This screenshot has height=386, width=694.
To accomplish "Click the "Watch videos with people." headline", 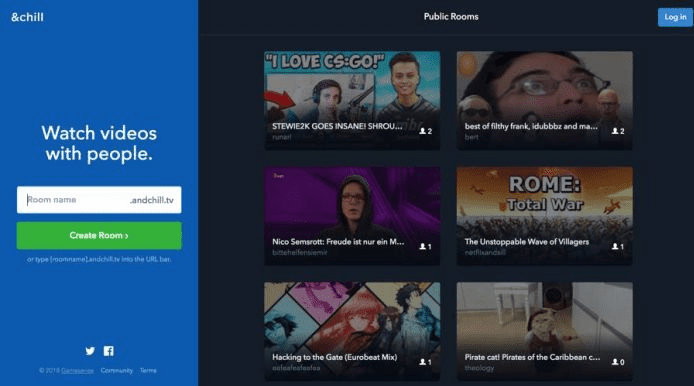I will pyautogui.click(x=99, y=143).
